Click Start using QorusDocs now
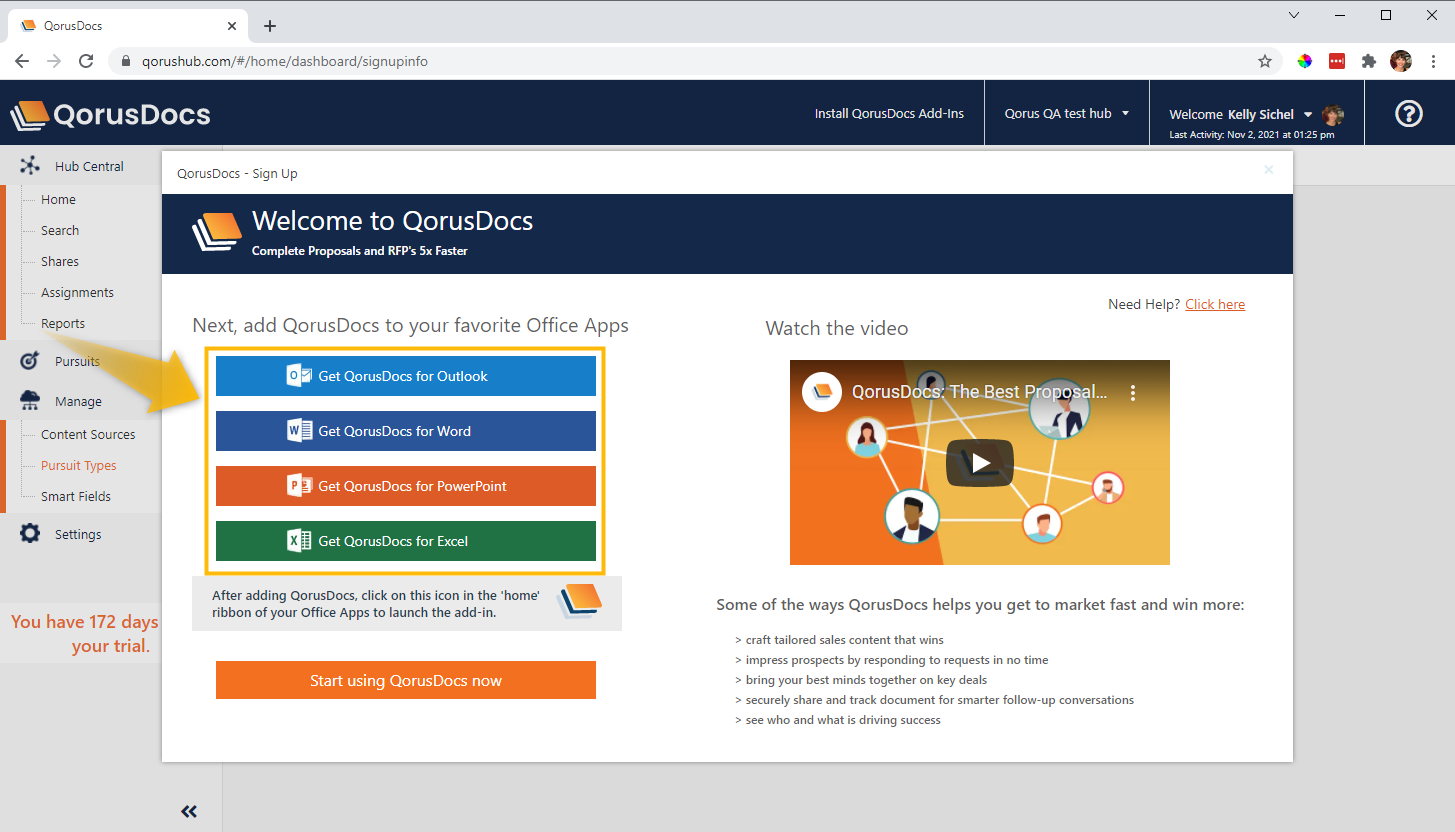The height and width of the screenshot is (832, 1455). click(406, 680)
